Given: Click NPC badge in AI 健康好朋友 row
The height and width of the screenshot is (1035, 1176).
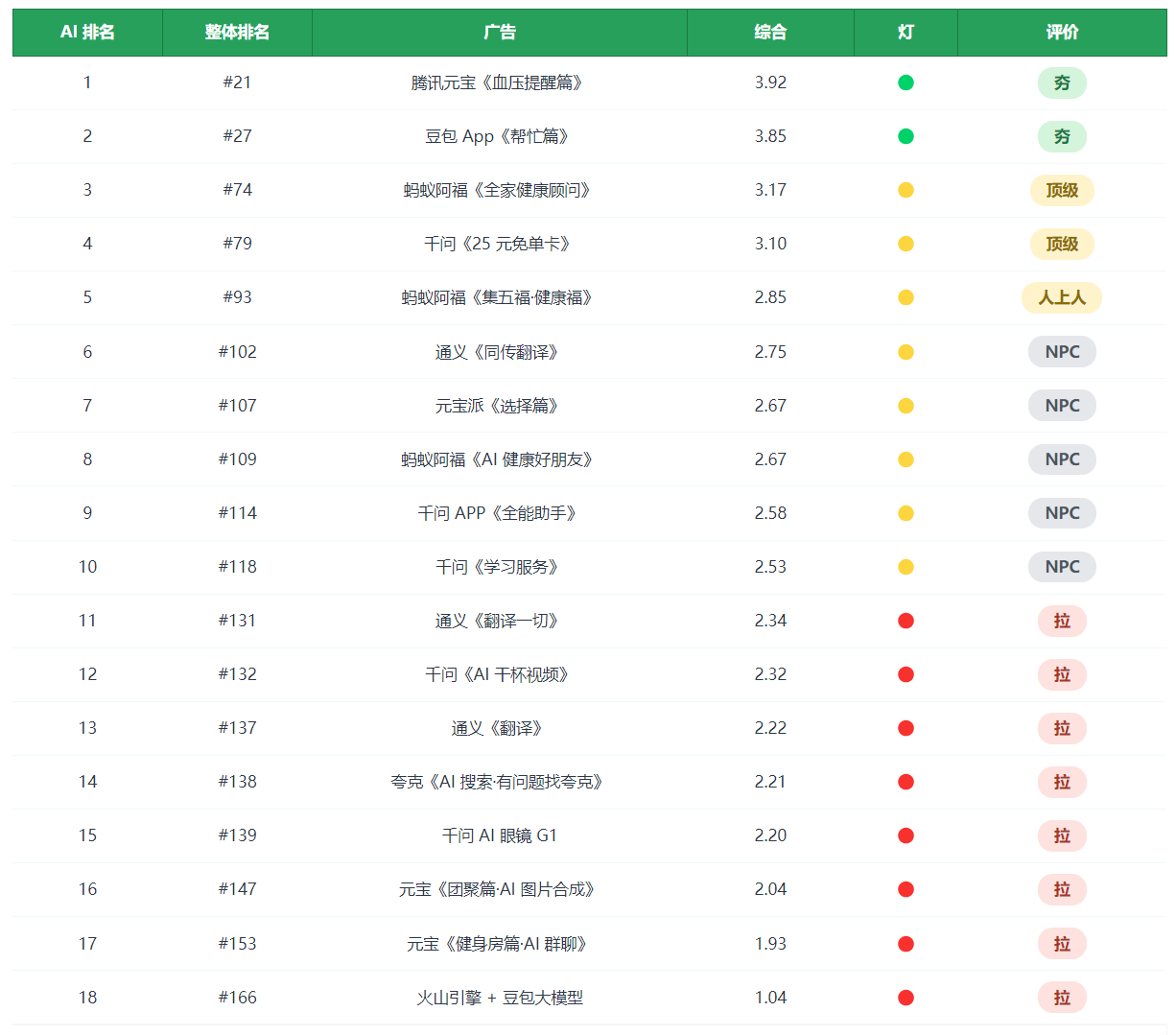Looking at the screenshot, I should 1062,459.
